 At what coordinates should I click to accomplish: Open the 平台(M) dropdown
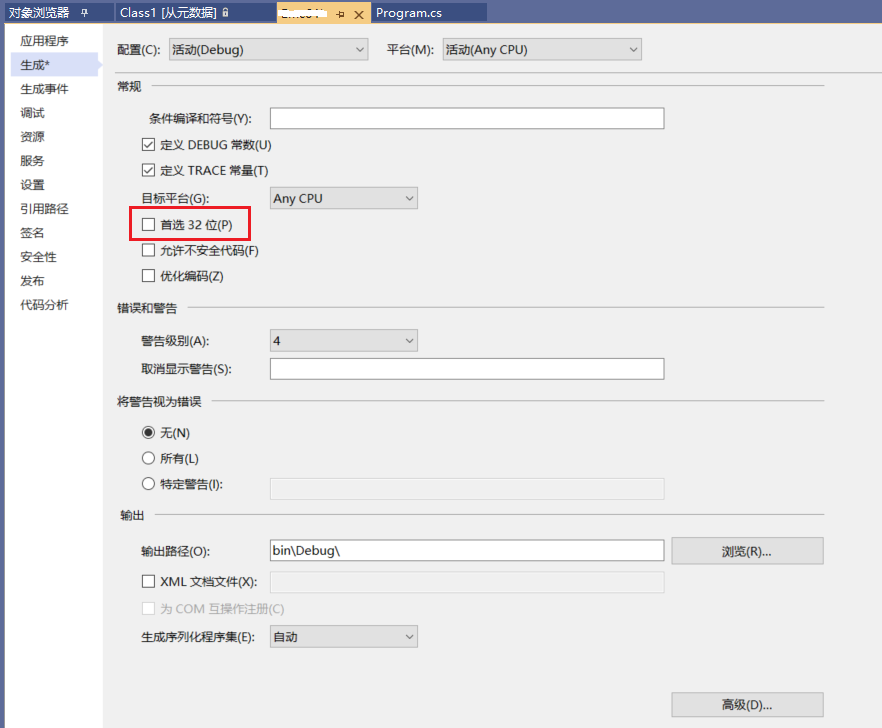542,50
